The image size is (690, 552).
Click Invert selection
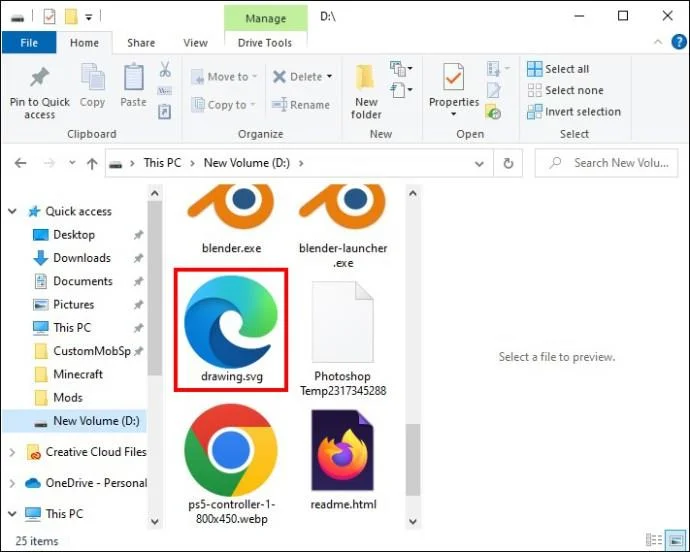click(574, 112)
